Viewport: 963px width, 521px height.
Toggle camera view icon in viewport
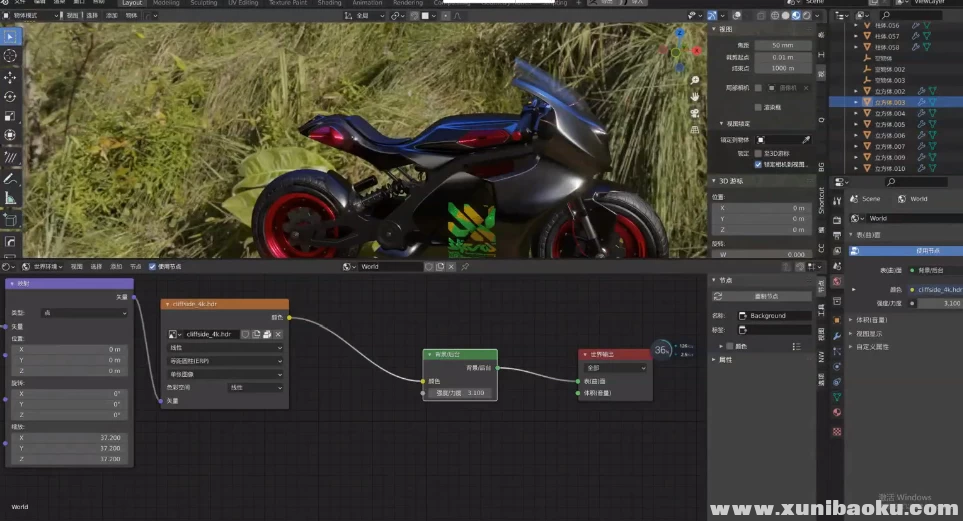(695, 112)
